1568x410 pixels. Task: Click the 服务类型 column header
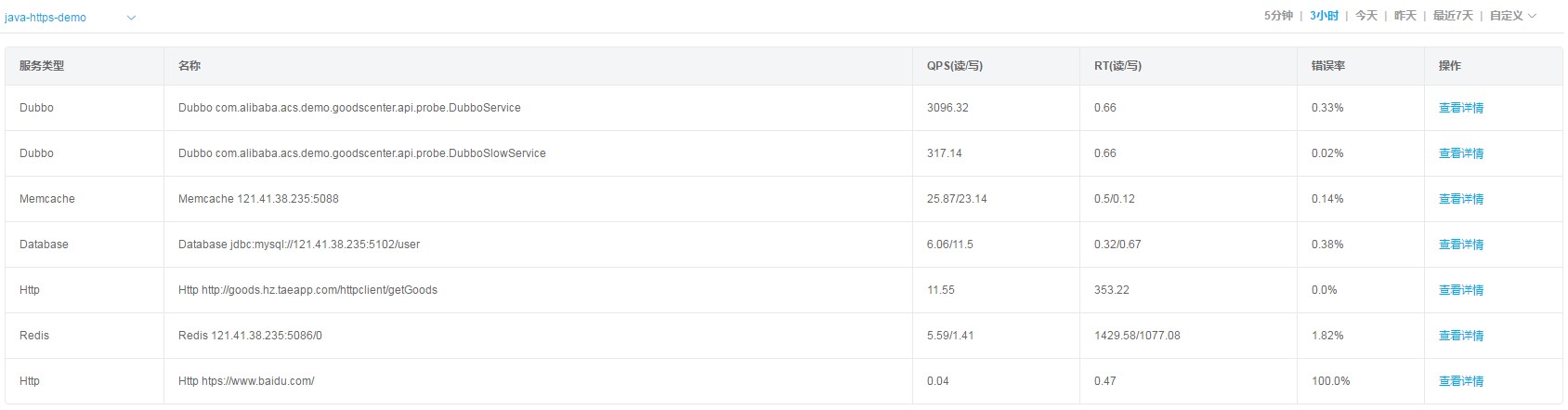pyautogui.click(x=42, y=66)
